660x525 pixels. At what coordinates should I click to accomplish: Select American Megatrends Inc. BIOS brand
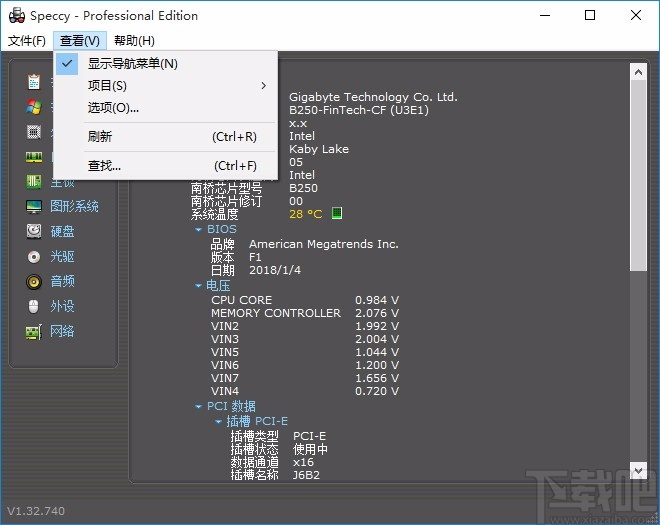(324, 244)
